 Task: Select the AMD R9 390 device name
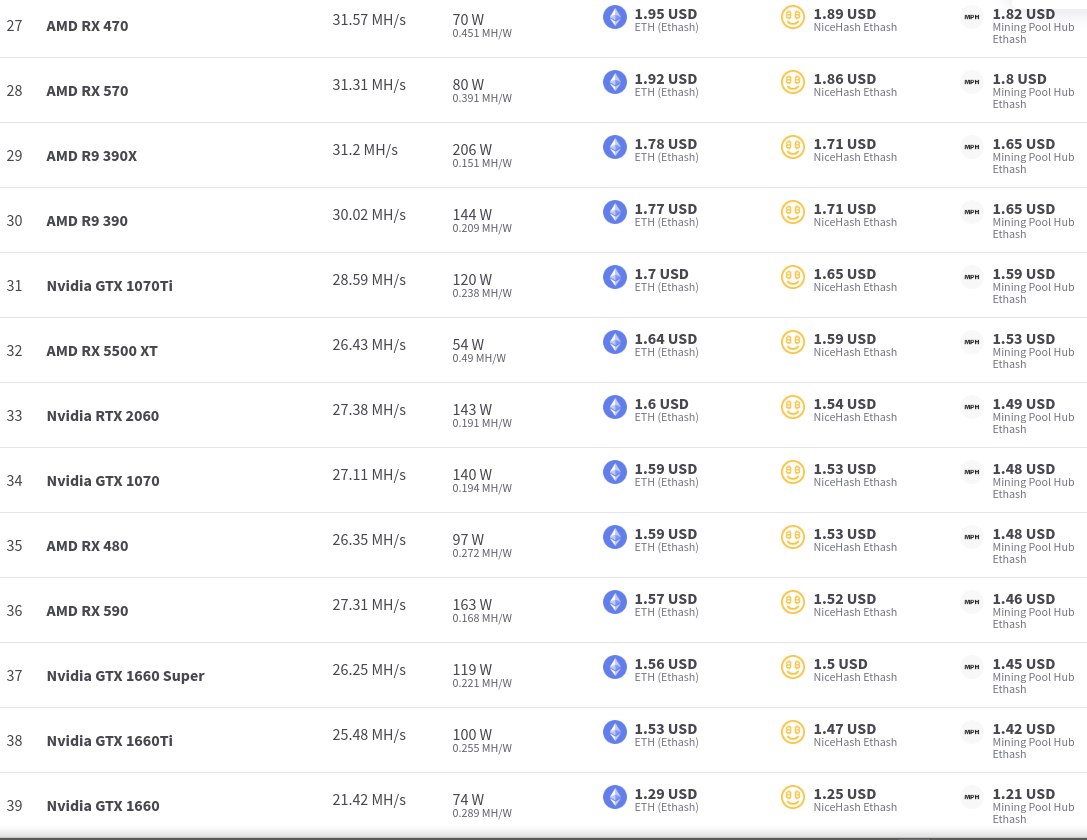[87, 221]
